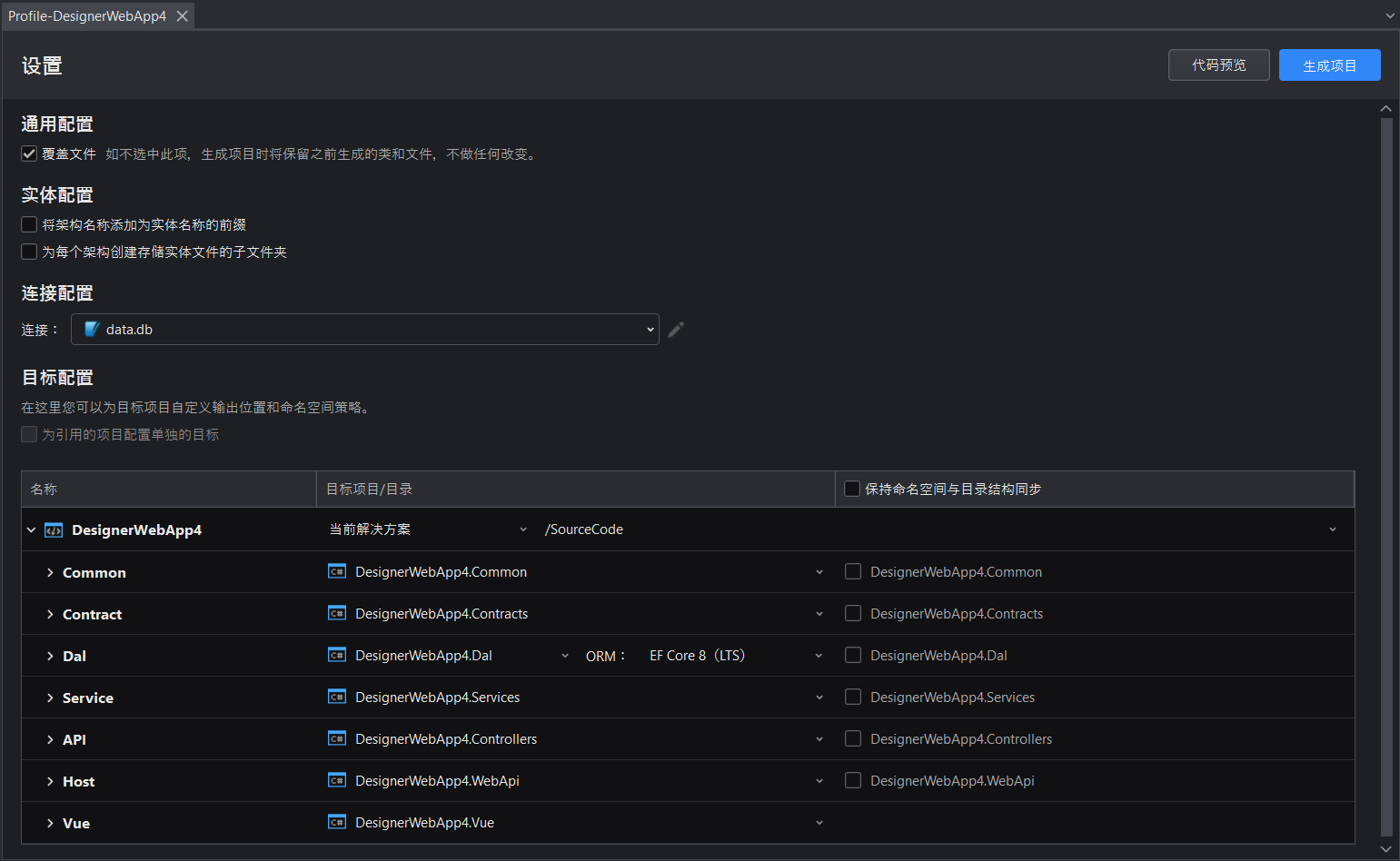Click C# icon beside DesignerWebApp4.Common
The width and height of the screenshot is (1400, 861).
point(337,571)
